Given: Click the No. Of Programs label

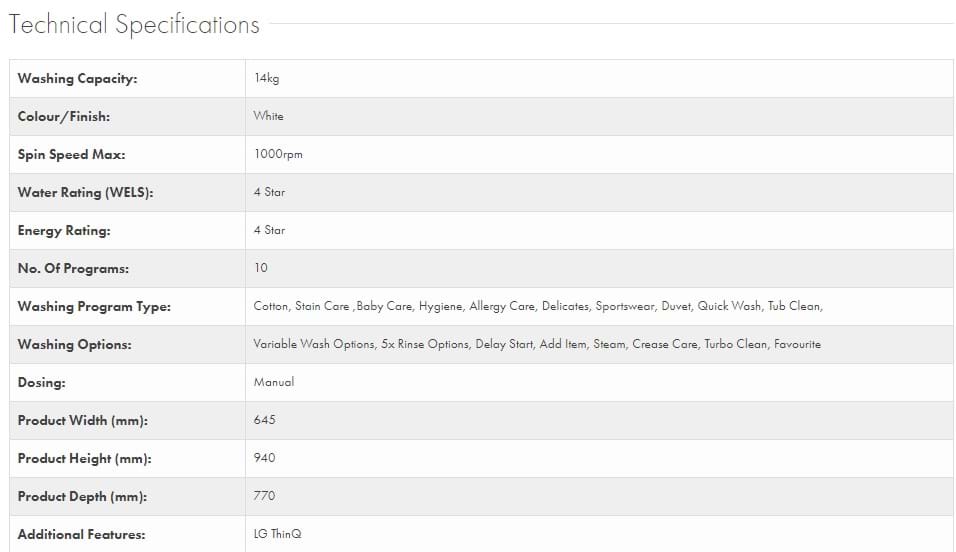Looking at the screenshot, I should [x=73, y=269].
